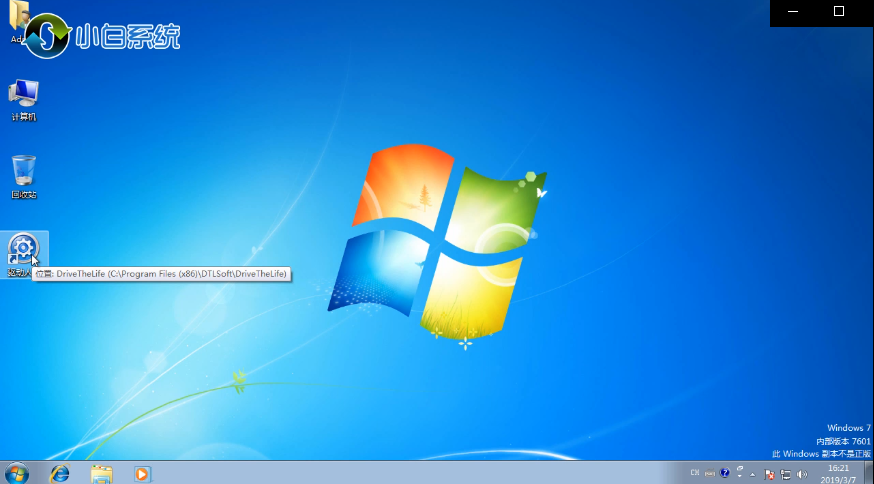The width and height of the screenshot is (874, 484).
Task: Launch Windows Media Player from the taskbar
Action: tap(143, 474)
